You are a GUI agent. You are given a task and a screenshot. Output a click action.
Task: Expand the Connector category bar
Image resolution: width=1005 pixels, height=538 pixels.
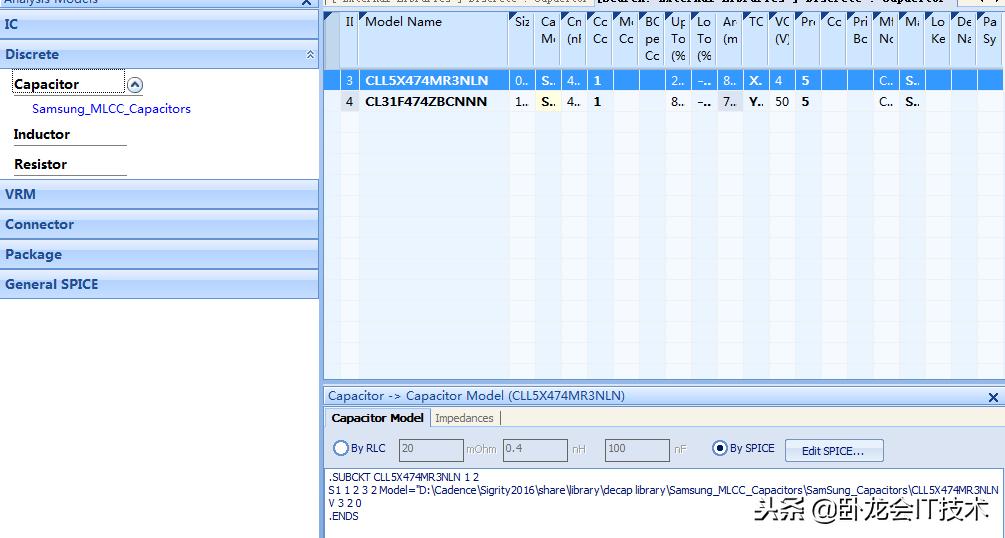pos(159,224)
